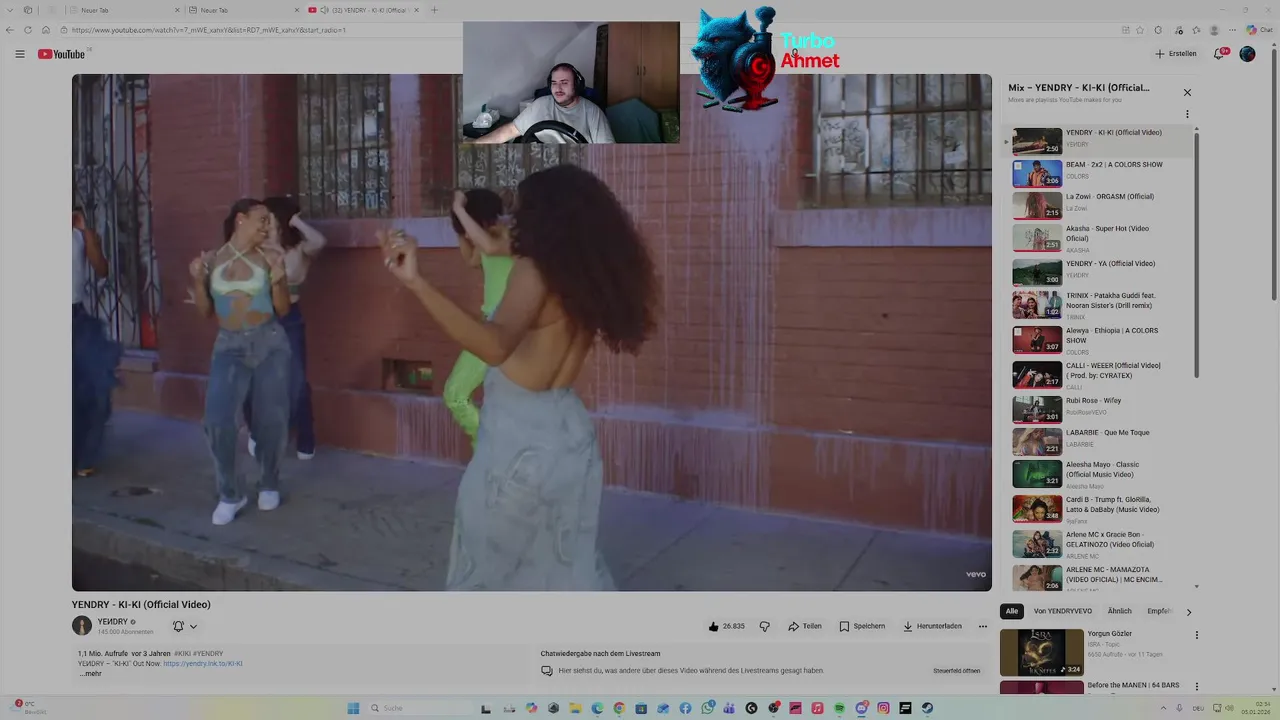
Task: Launch Google Chrome from taskbar
Action: [619, 708]
